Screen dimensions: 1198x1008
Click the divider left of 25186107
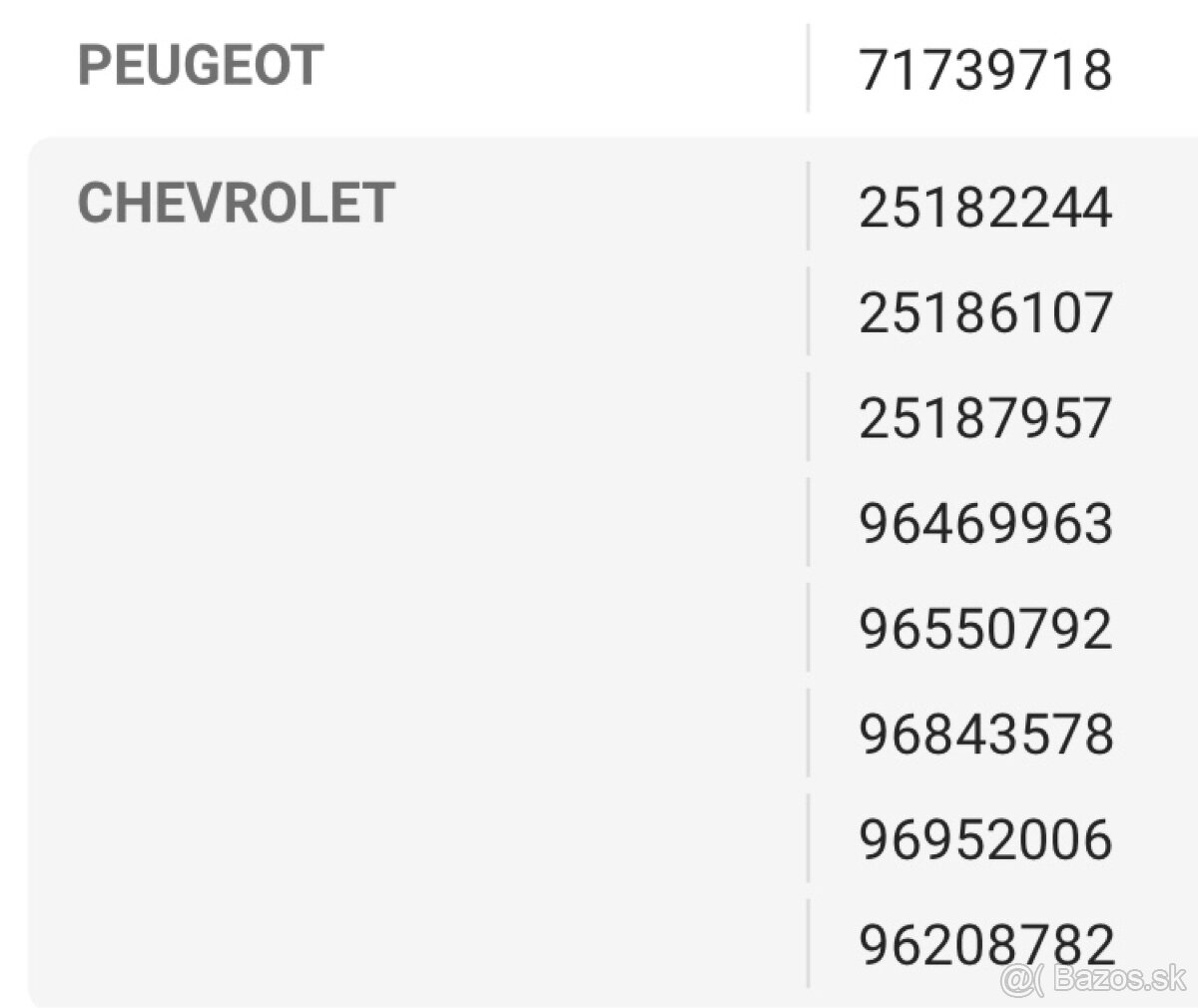click(x=808, y=311)
